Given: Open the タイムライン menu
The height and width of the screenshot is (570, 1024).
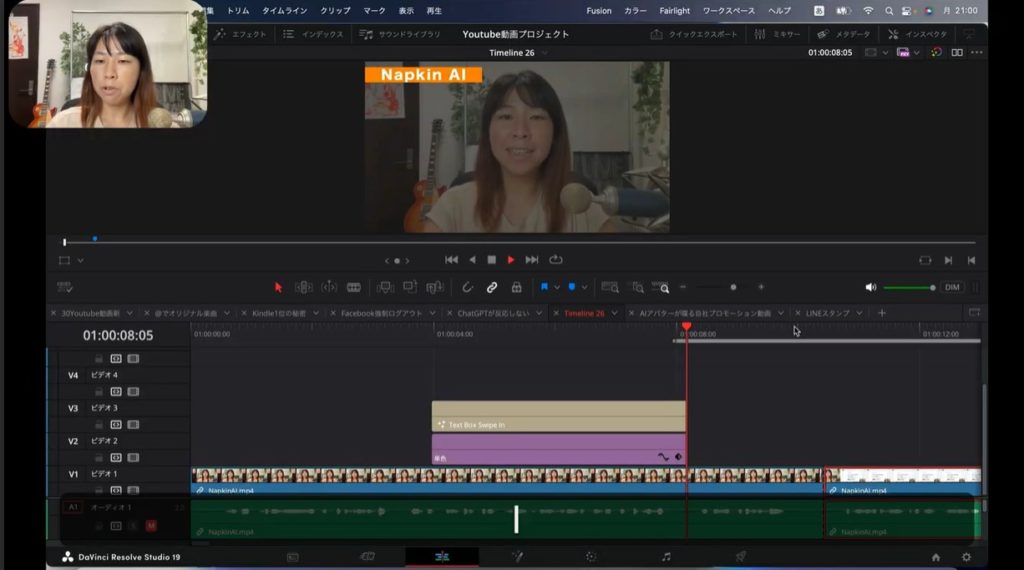Looking at the screenshot, I should tap(286, 10).
